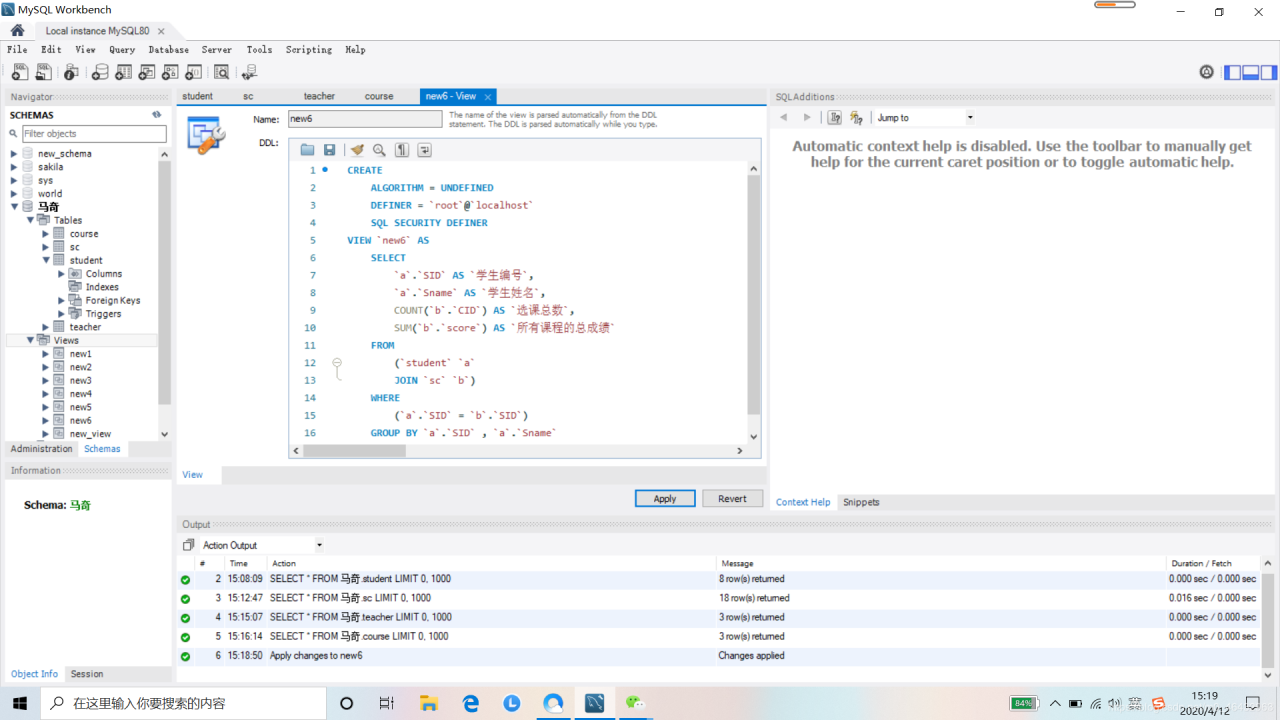Click the Apply button
The image size is (1280, 720).
(665, 498)
